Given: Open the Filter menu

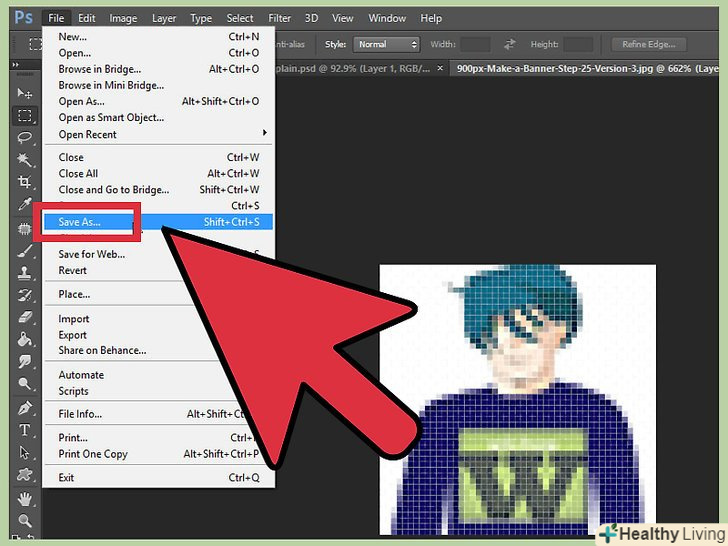Looking at the screenshot, I should click(x=280, y=18).
